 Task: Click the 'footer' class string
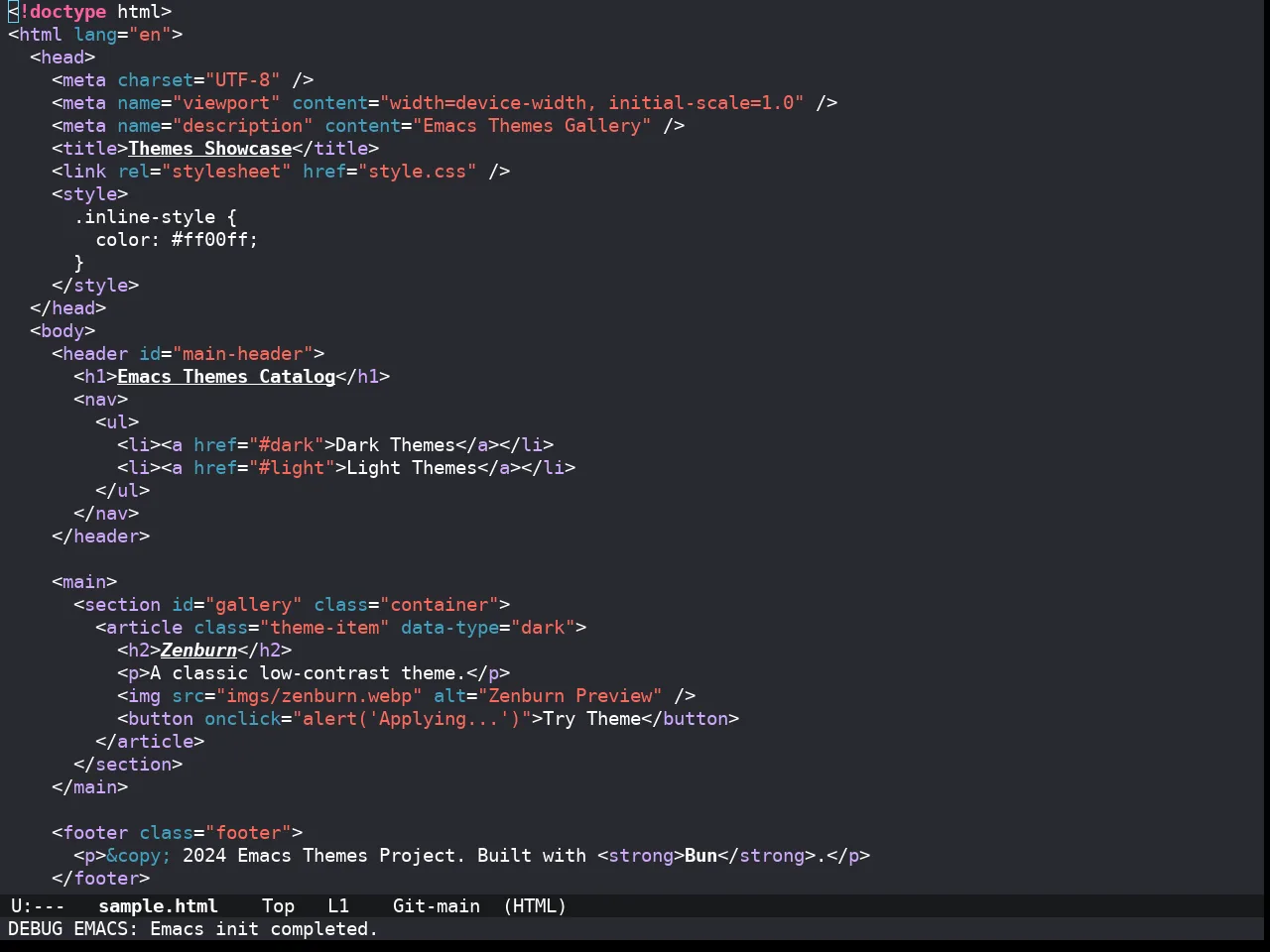248,833
